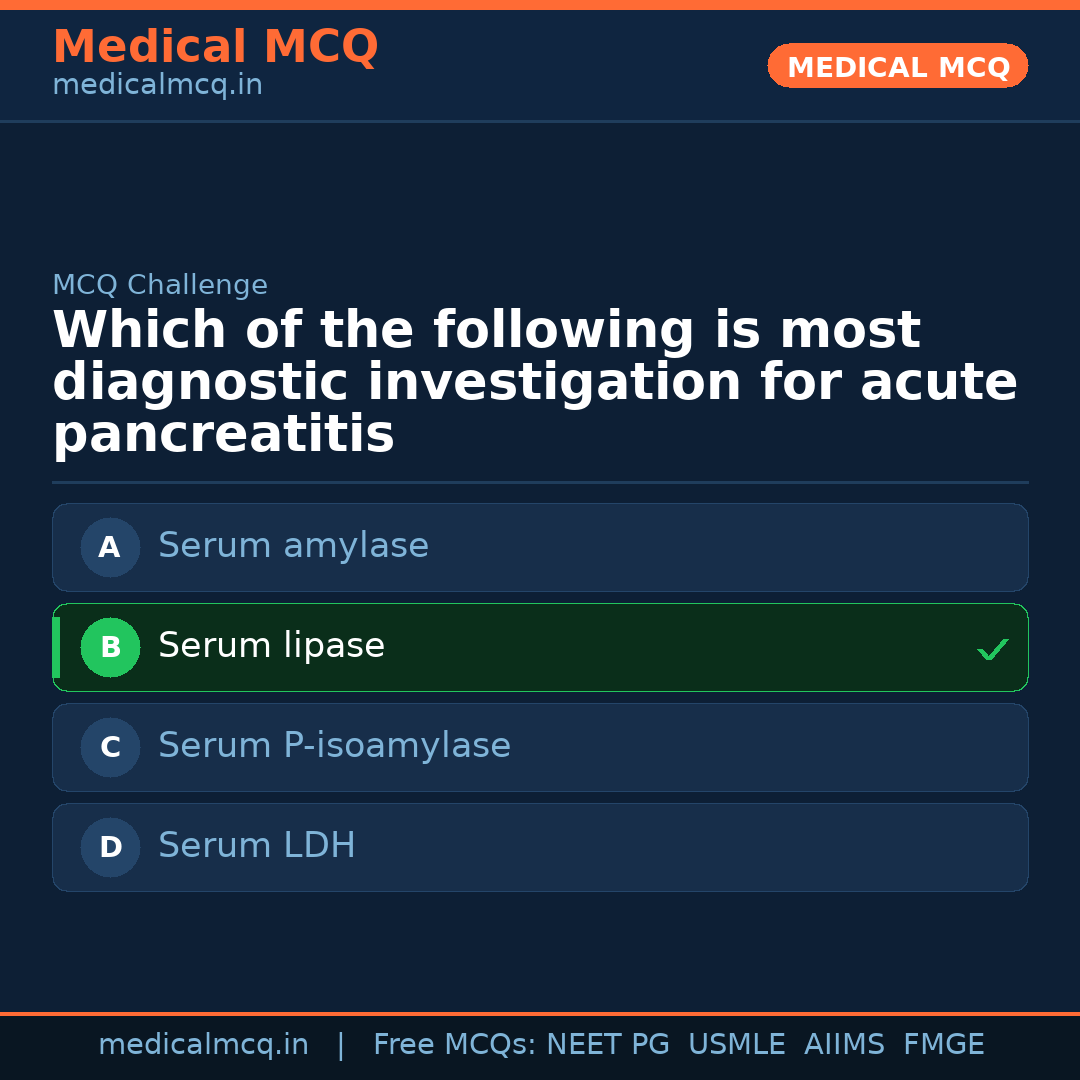The width and height of the screenshot is (1080, 1080).
Task: Choose the Serum P-isoamylase option
Action: pos(334,746)
